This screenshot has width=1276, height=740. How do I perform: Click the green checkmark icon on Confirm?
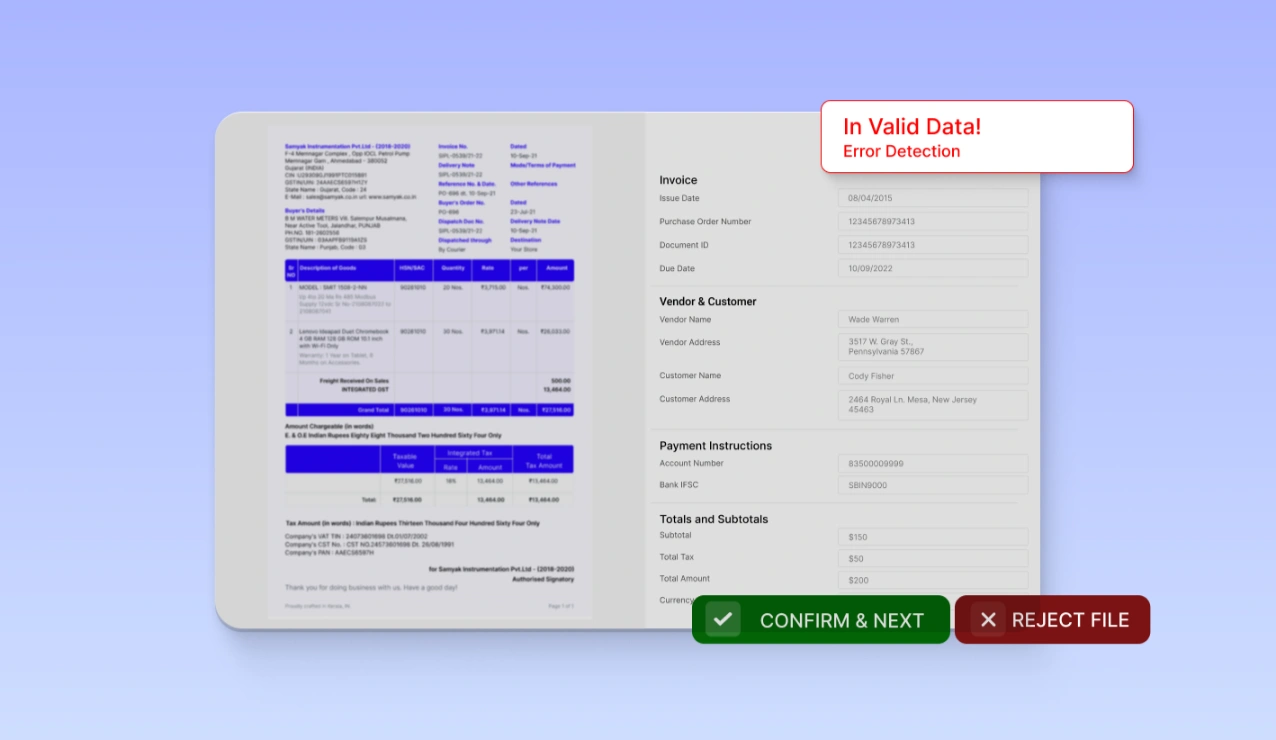pos(723,619)
